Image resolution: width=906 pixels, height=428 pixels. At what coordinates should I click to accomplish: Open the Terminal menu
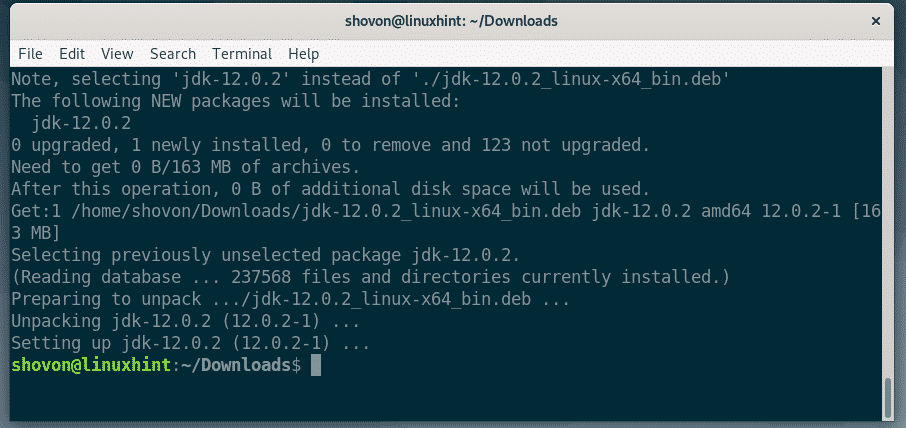(x=242, y=53)
